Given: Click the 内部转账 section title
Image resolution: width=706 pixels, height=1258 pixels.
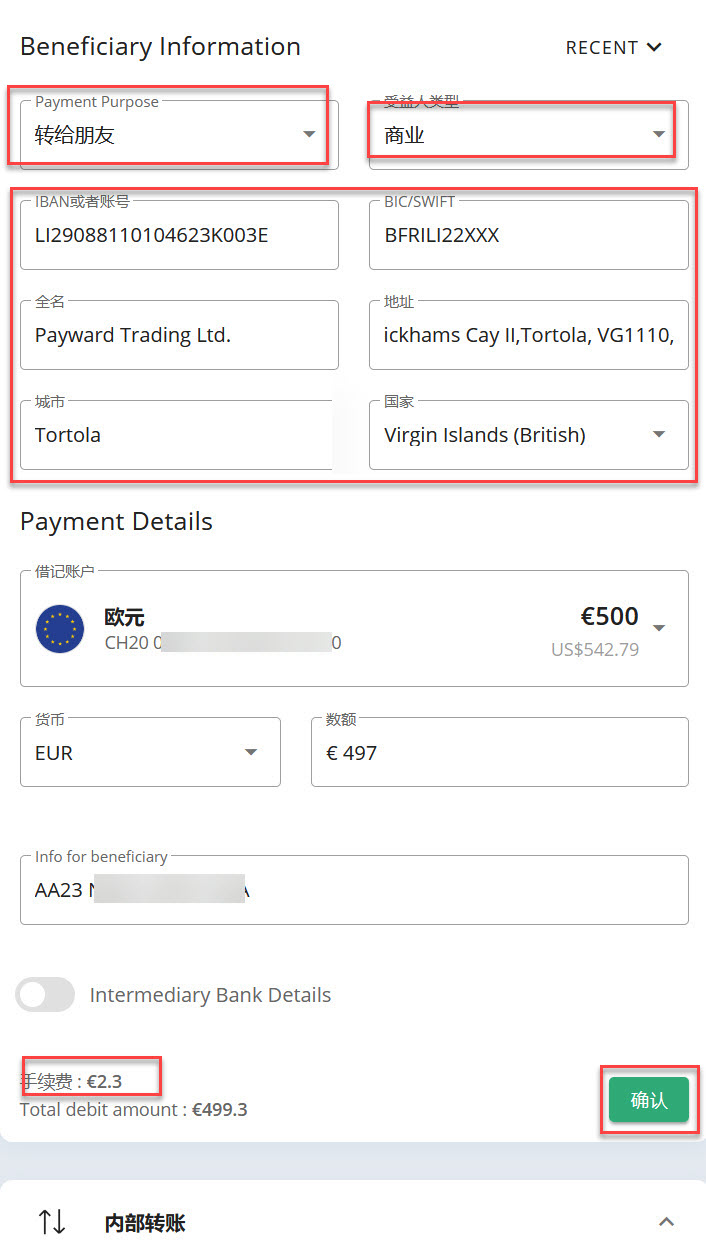Looking at the screenshot, I should [145, 1223].
